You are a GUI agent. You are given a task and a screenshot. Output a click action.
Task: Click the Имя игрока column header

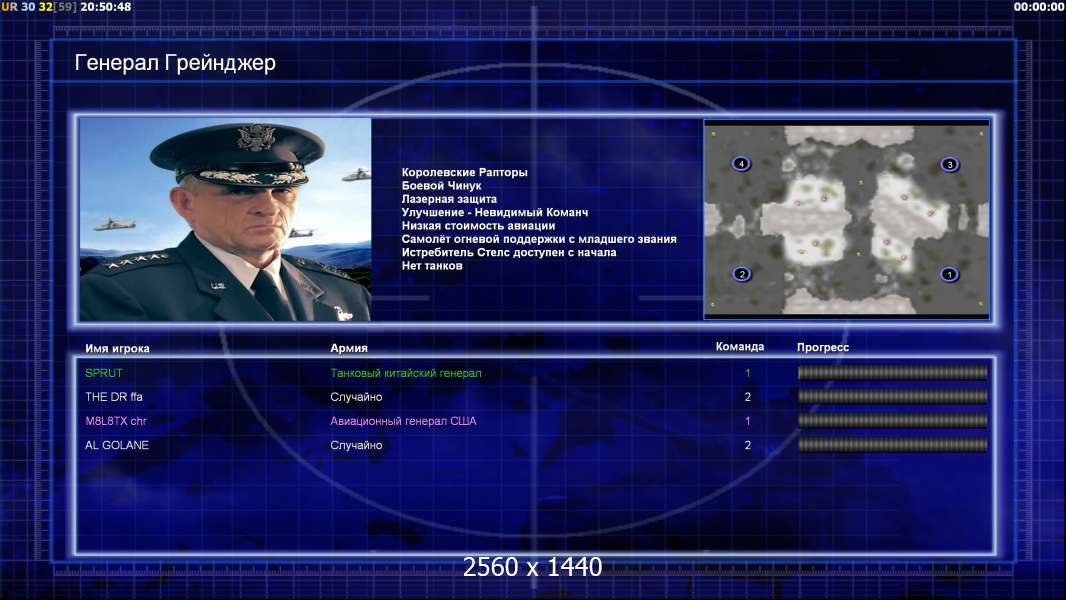[117, 349]
